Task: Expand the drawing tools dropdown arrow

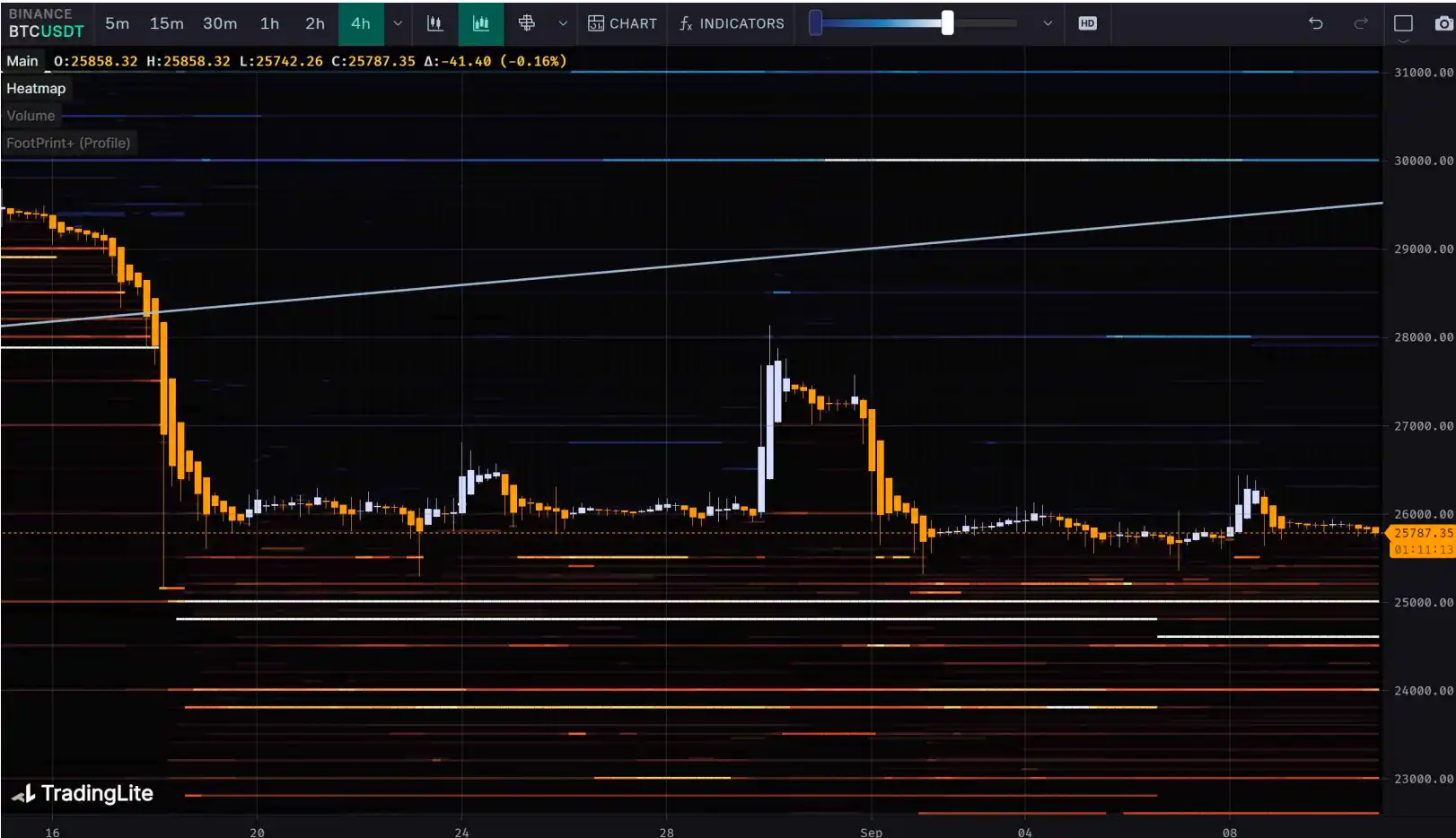Action: (563, 23)
